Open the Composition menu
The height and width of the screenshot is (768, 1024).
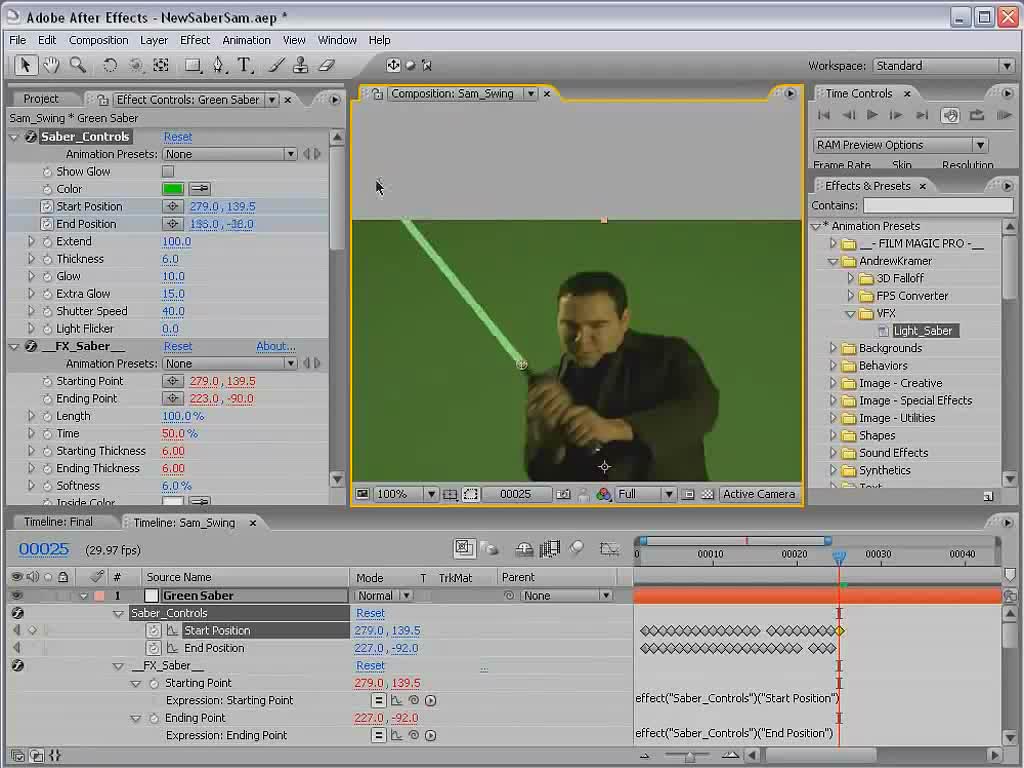click(x=99, y=40)
